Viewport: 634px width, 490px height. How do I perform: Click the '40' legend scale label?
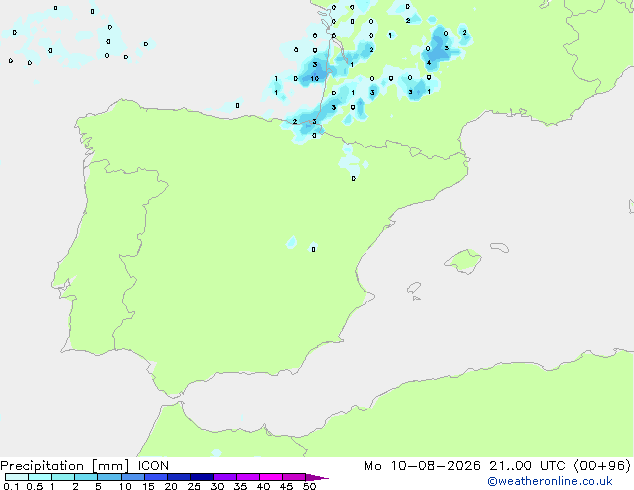[x=263, y=486]
